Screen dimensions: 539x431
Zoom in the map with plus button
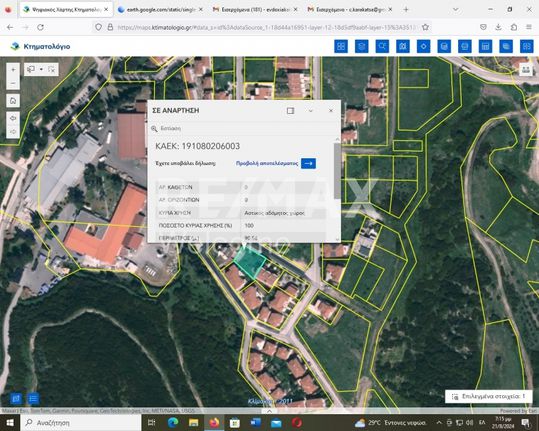tap(13, 70)
